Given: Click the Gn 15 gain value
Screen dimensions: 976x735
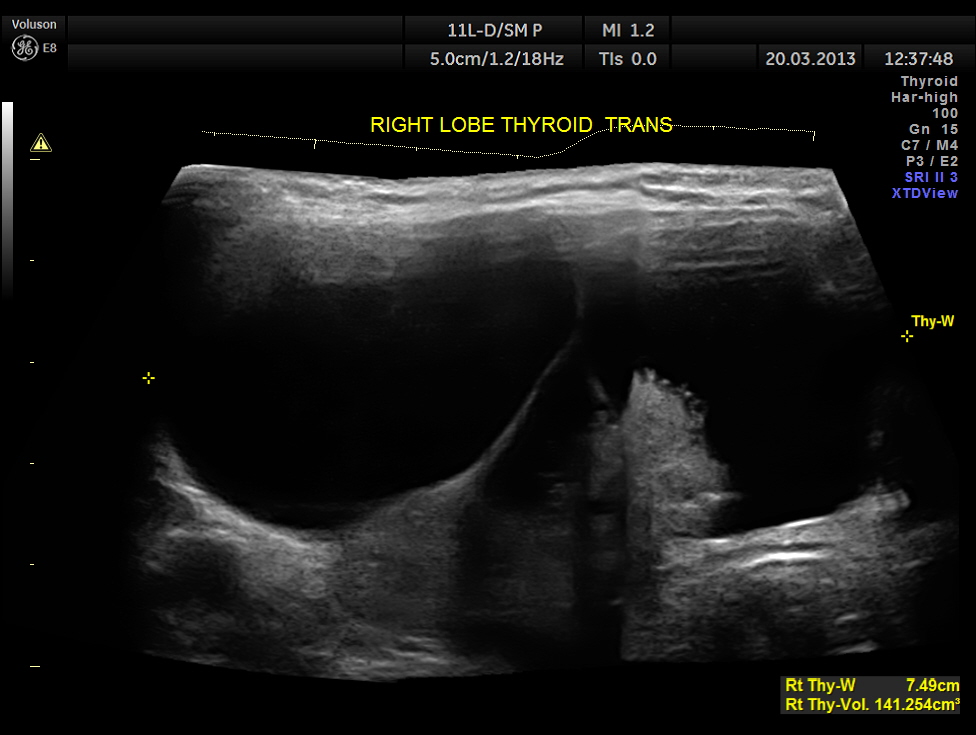Looking at the screenshot, I should (933, 129).
